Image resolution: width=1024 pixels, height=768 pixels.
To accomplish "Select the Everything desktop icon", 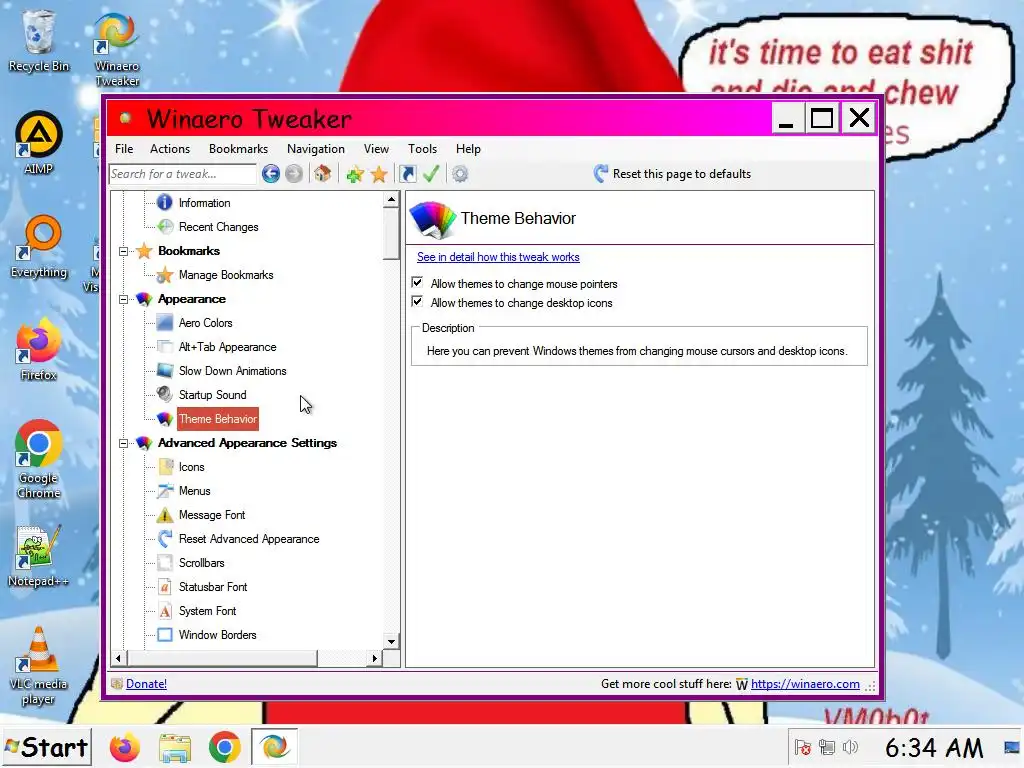I will [39, 247].
